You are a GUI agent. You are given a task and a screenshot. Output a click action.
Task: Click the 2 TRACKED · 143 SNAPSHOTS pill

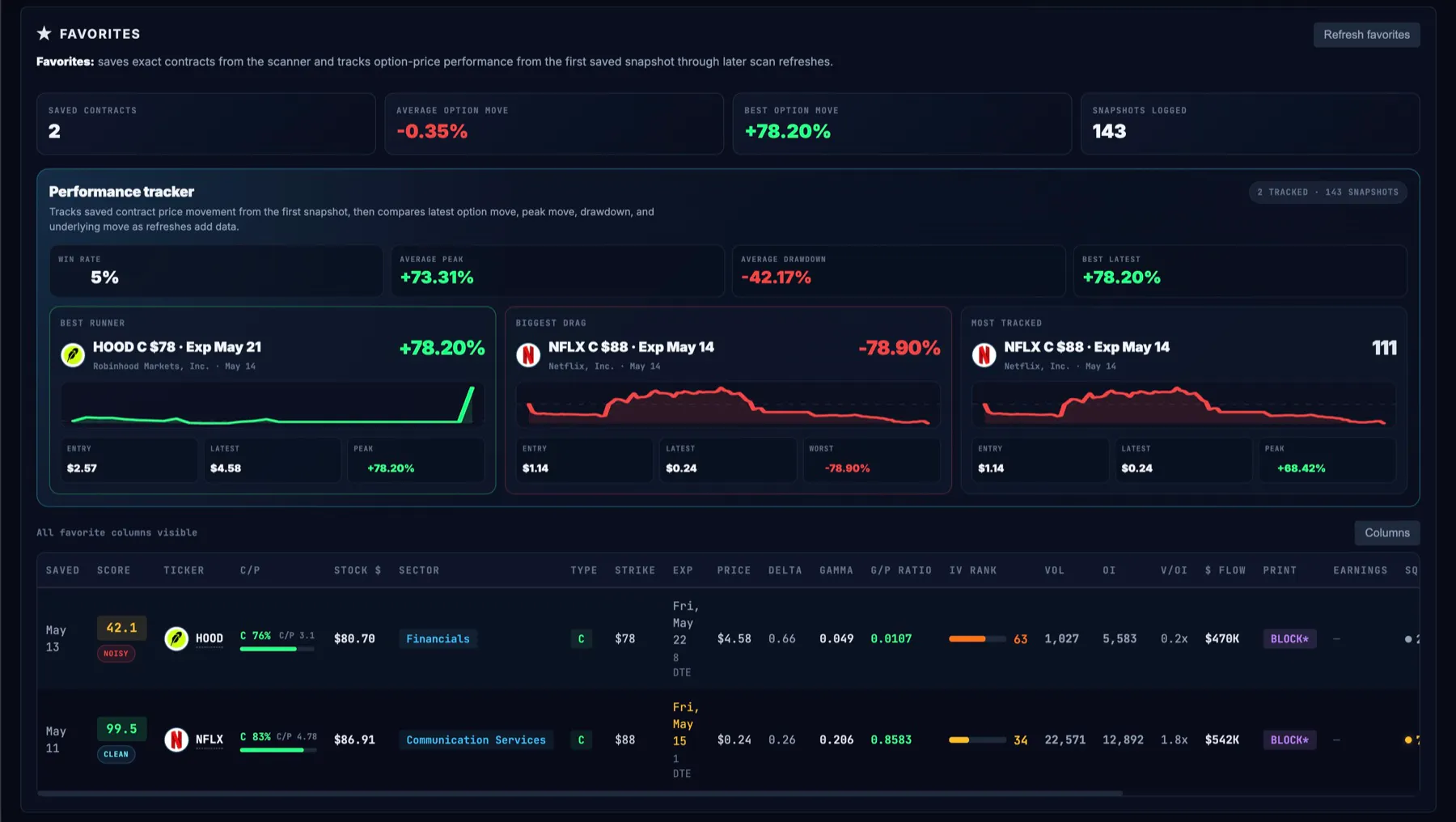1327,192
